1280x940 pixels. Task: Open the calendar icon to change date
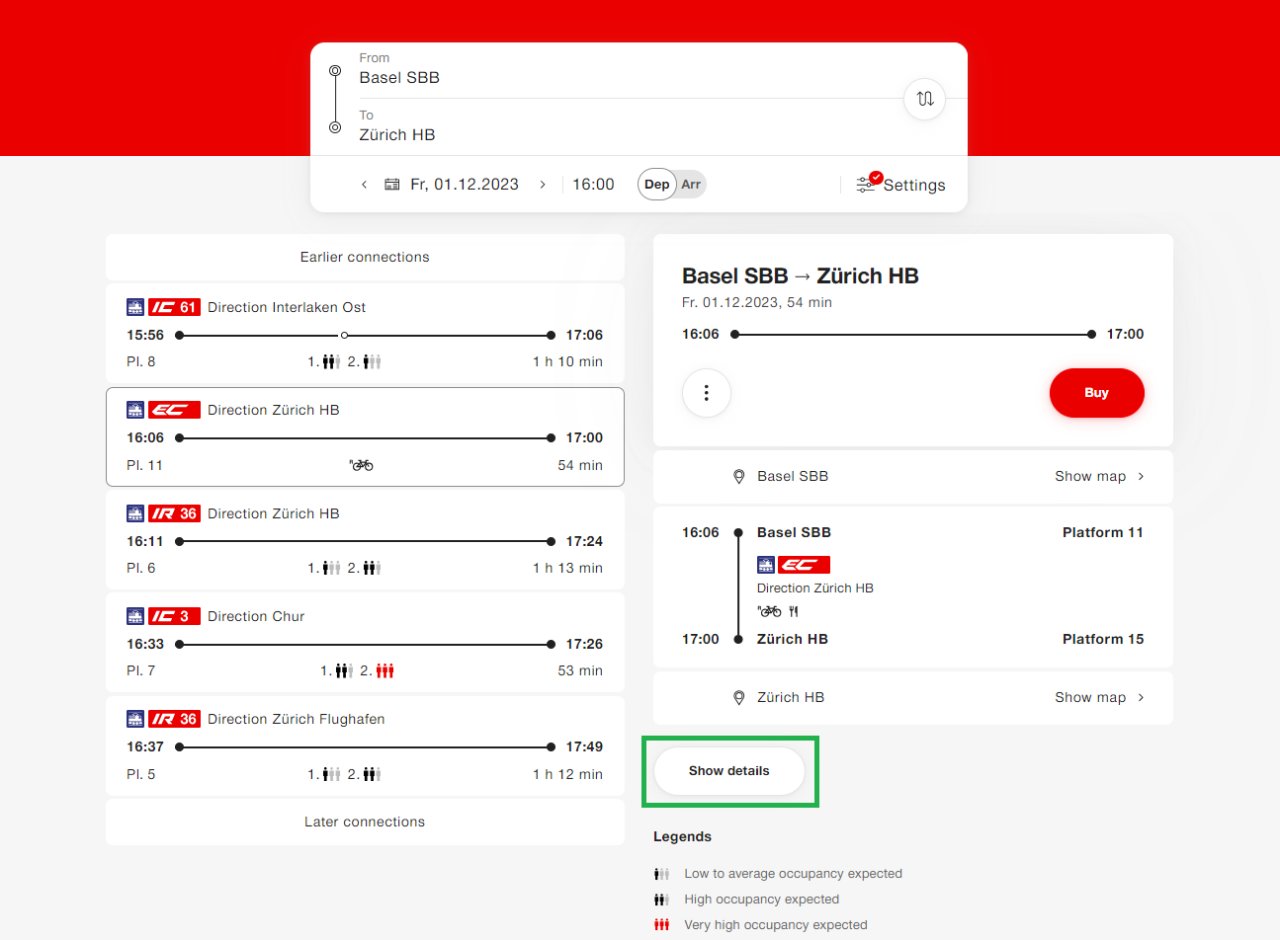(392, 184)
